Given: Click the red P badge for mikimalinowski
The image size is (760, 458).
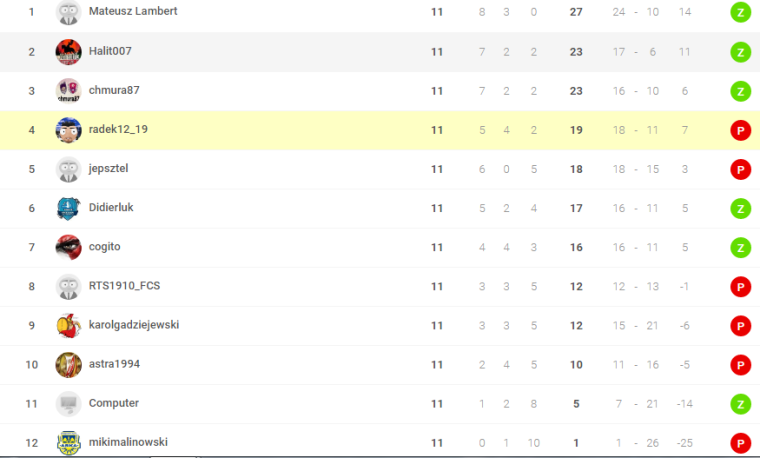Looking at the screenshot, I should [x=740, y=443].
